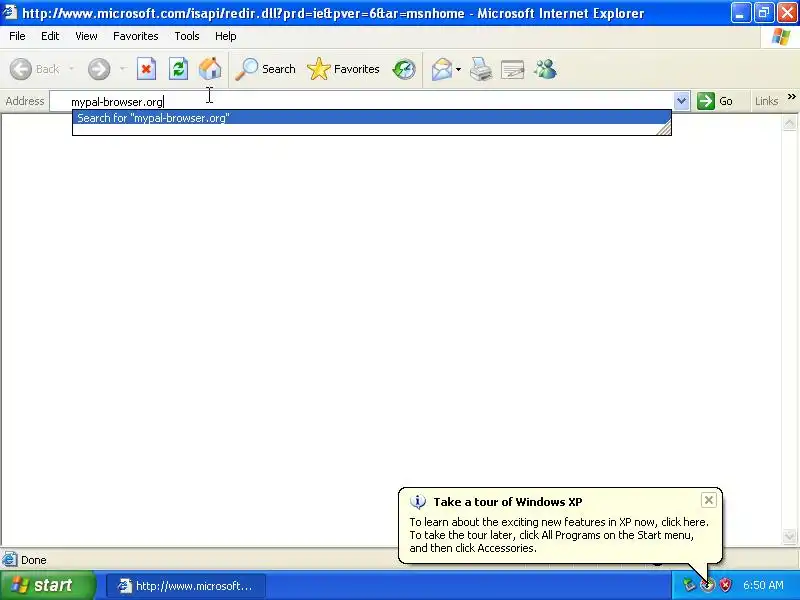
Task: Grab the autocomplete dropdown resize grip
Action: pyautogui.click(x=664, y=129)
